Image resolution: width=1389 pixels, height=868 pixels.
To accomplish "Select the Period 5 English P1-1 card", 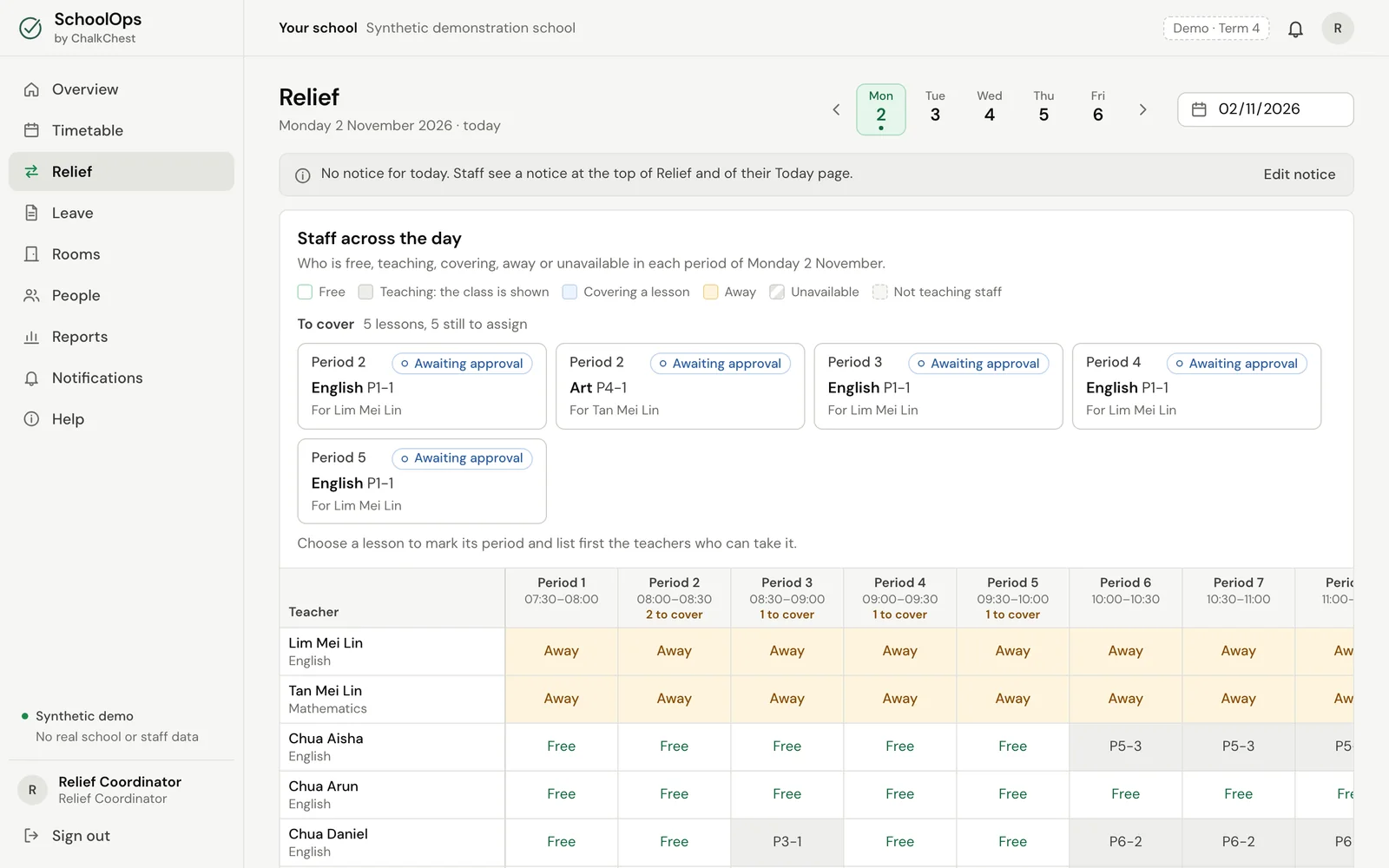I will pos(422,481).
